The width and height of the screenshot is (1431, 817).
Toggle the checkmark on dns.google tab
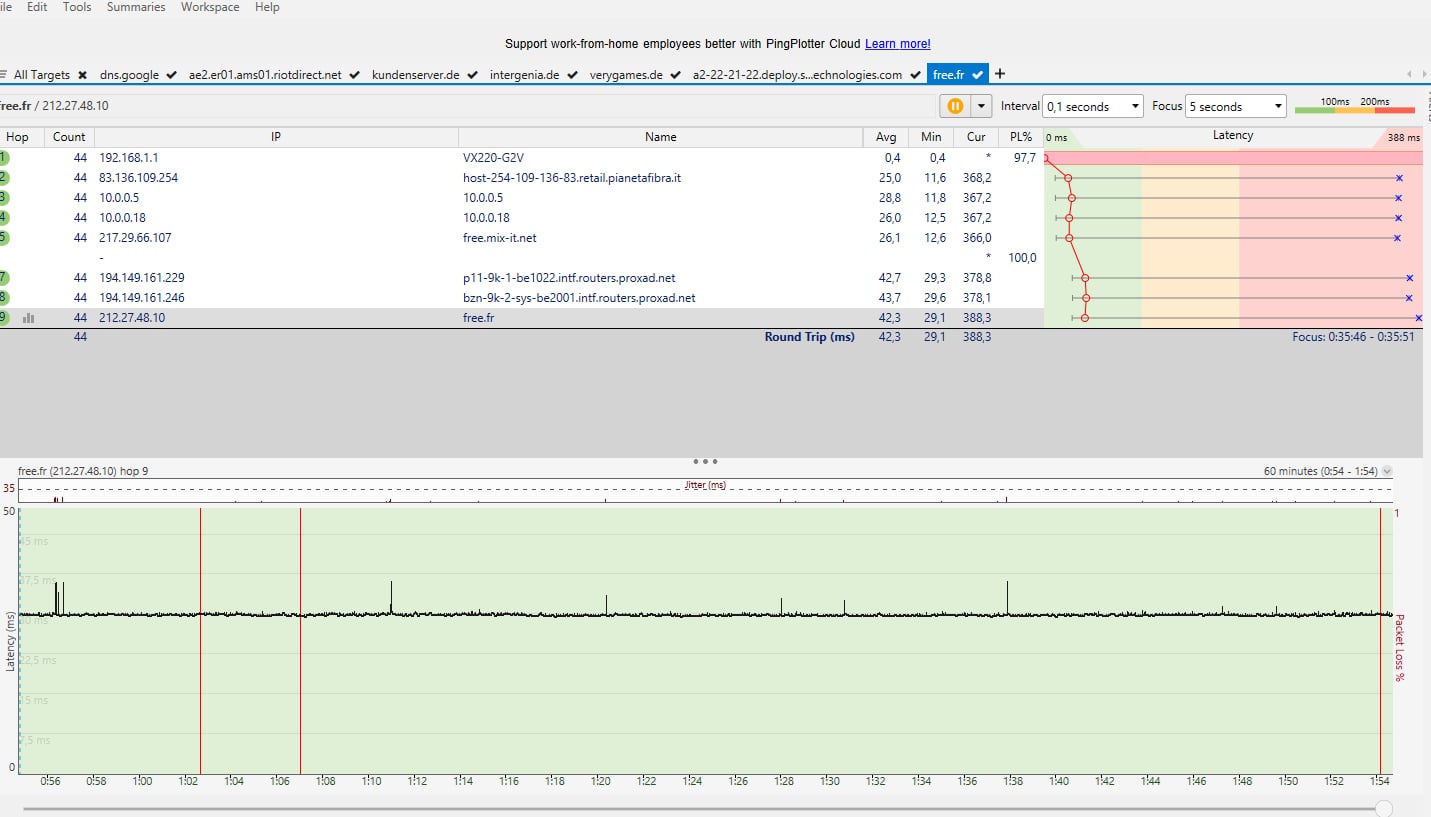point(172,75)
